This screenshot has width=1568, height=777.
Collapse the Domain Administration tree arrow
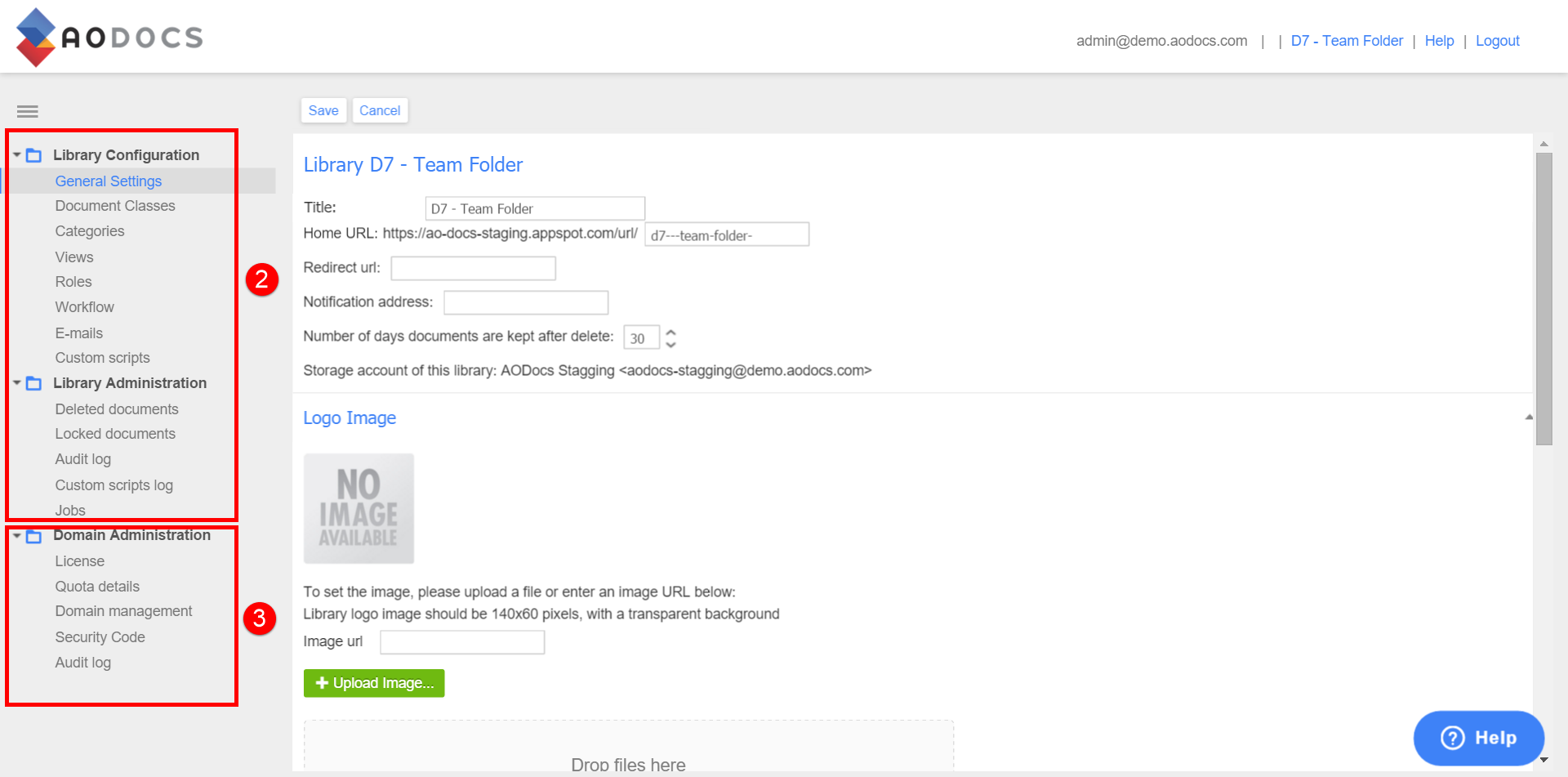[x=16, y=535]
